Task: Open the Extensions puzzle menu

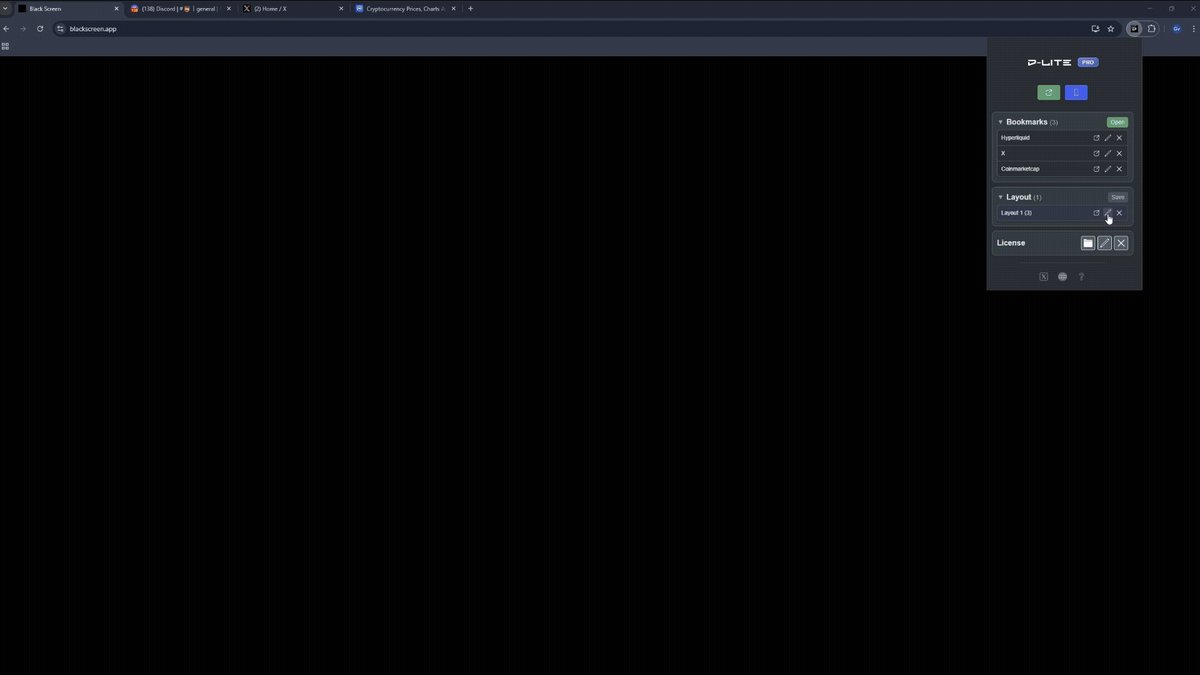Action: point(1152,29)
